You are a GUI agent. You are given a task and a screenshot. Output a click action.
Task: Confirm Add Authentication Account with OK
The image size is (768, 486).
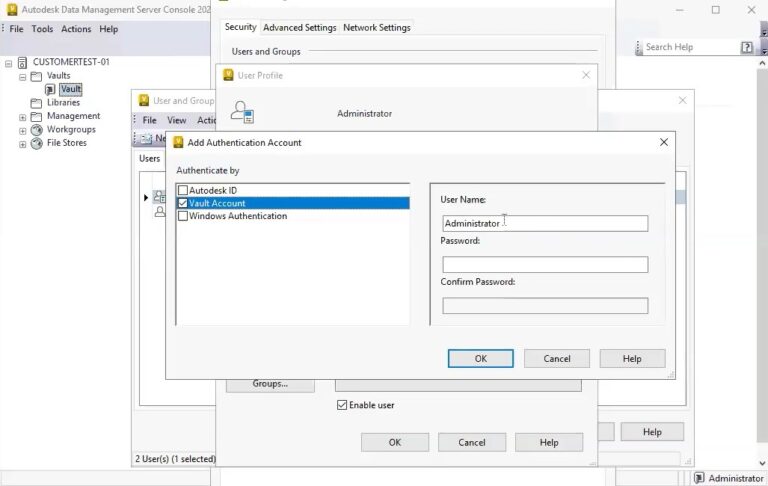(x=480, y=359)
